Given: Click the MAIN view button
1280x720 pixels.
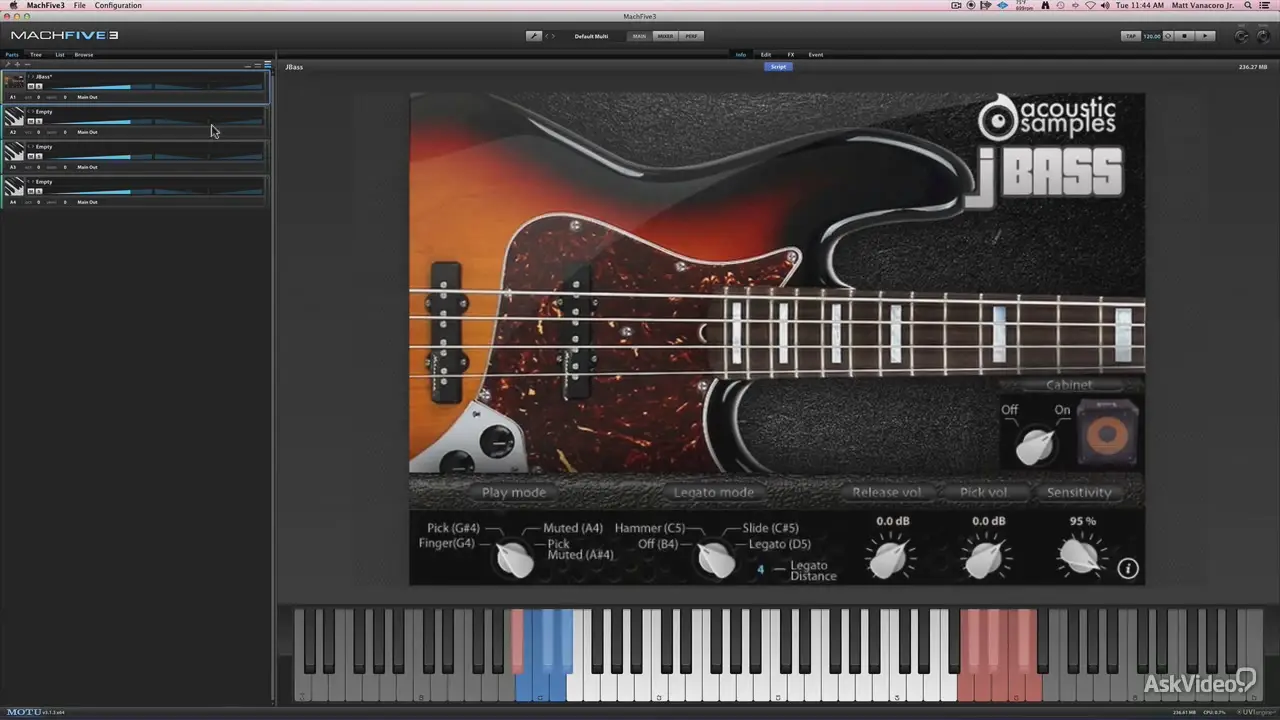Looking at the screenshot, I should pyautogui.click(x=640, y=36).
